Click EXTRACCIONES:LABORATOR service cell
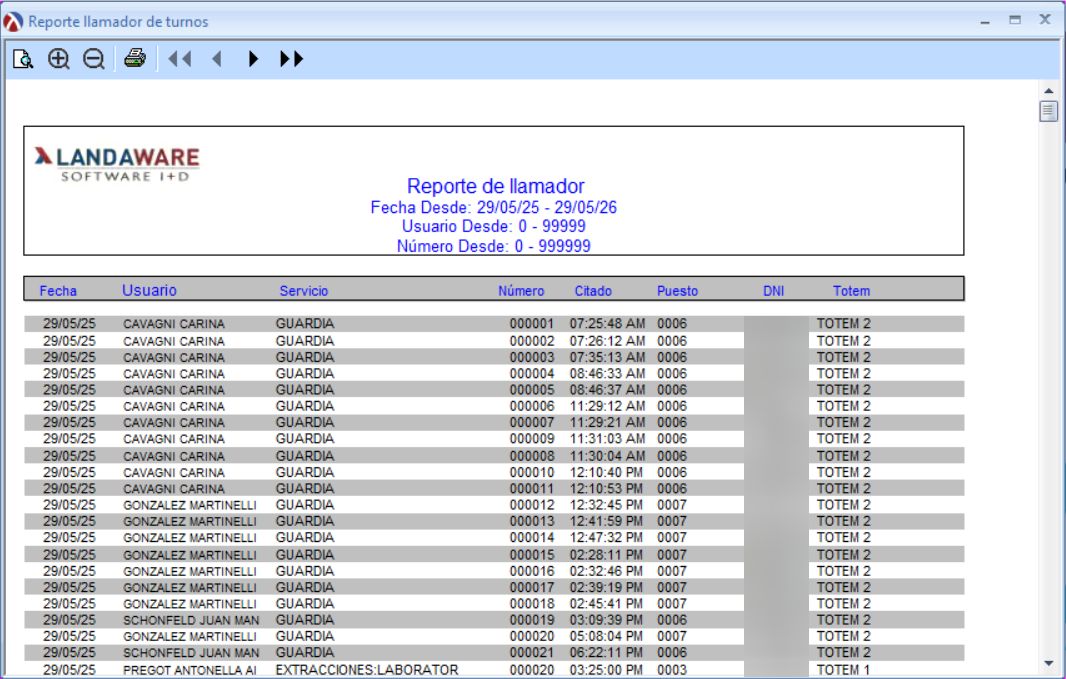 (x=367, y=669)
